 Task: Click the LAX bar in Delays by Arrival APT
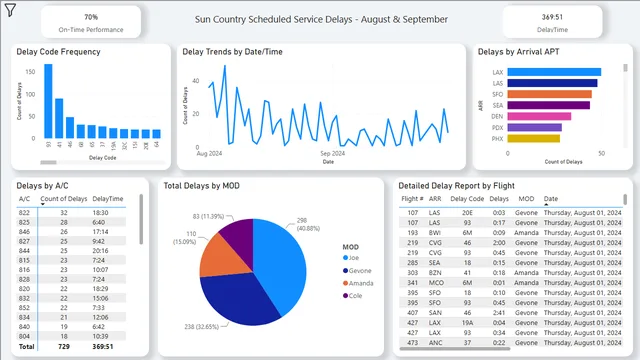coord(554,72)
